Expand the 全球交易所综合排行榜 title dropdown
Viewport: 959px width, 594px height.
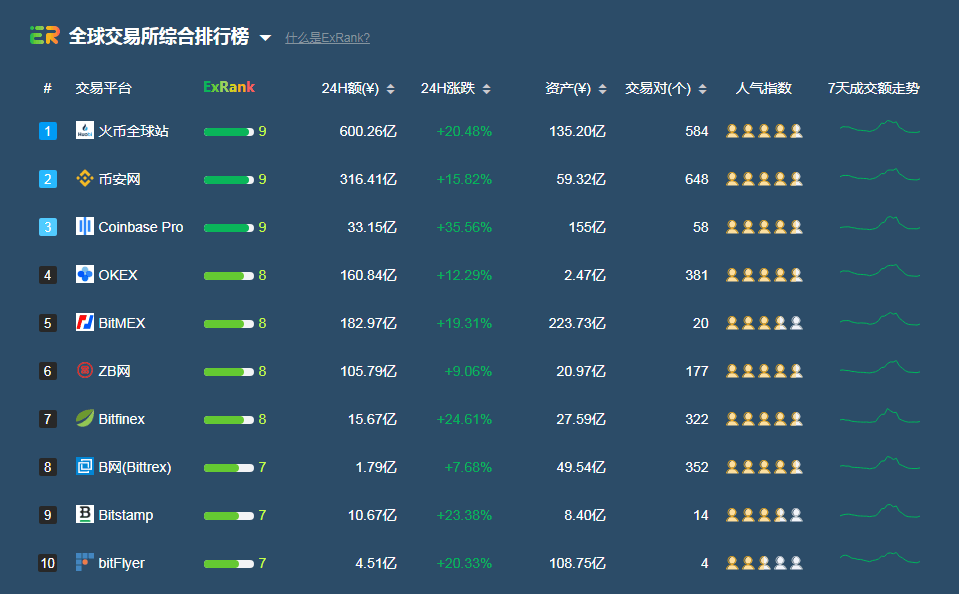[265, 38]
